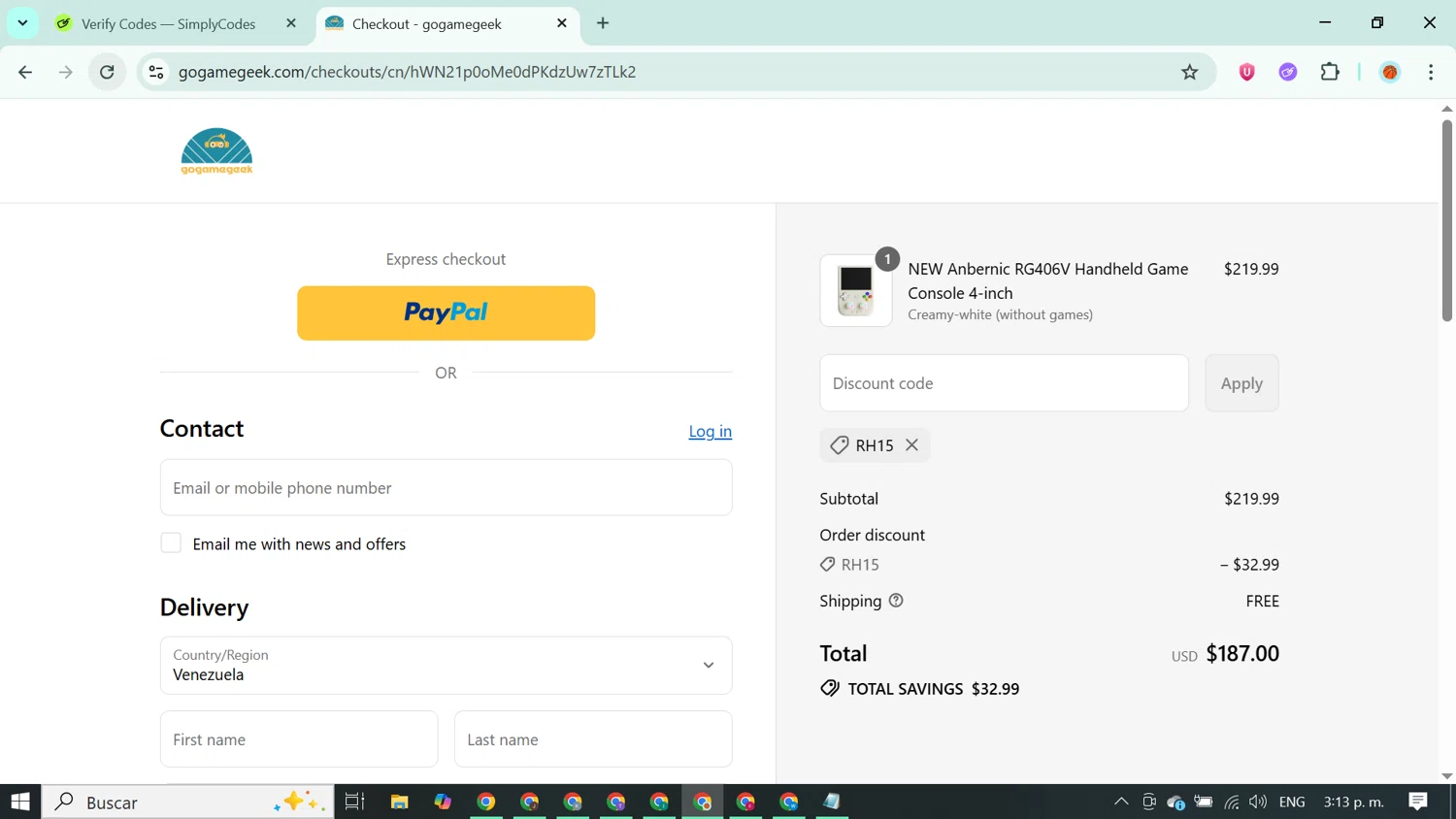Open Task View on the taskbar

[x=355, y=802]
